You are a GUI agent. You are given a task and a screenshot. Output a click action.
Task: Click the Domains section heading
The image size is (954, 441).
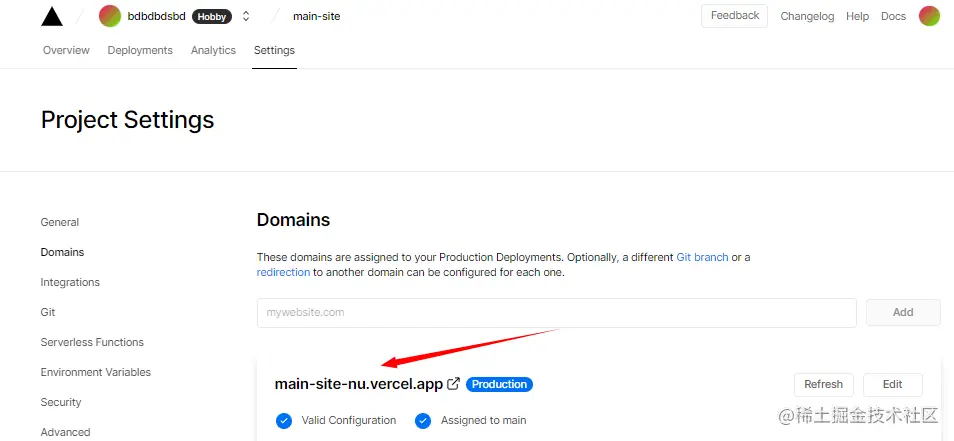[x=293, y=220]
